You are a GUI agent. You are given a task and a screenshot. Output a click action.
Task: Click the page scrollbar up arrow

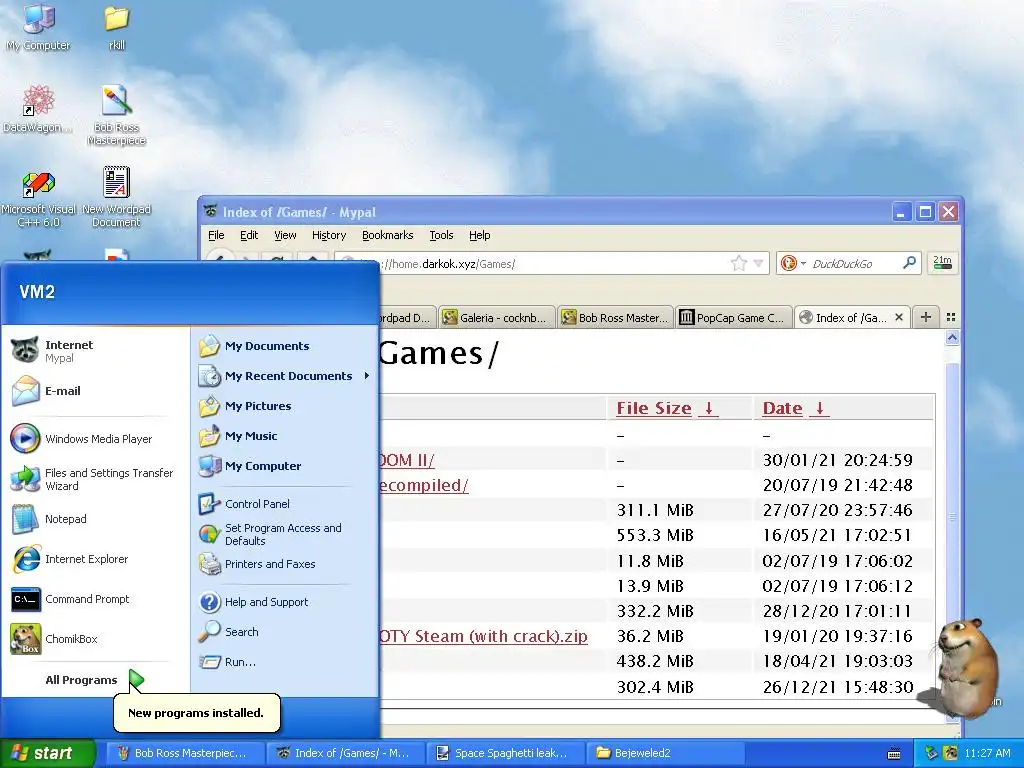(x=952, y=338)
